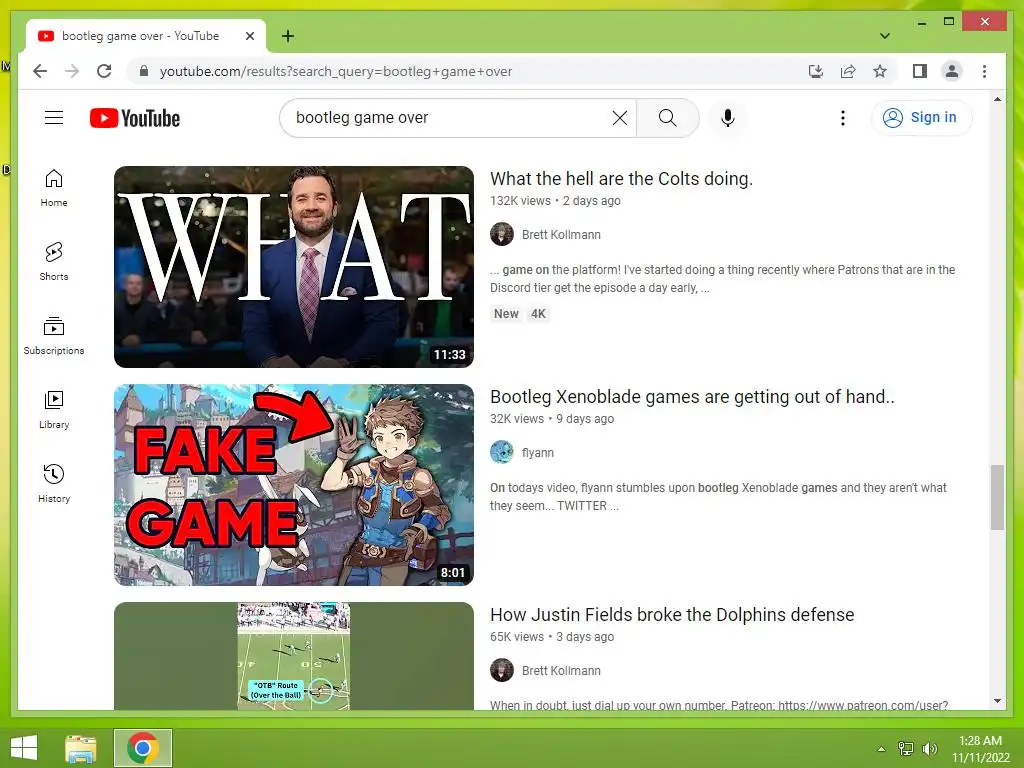This screenshot has width=1024, height=768.
Task: Show hidden tray icons arrow
Action: pos(881,749)
